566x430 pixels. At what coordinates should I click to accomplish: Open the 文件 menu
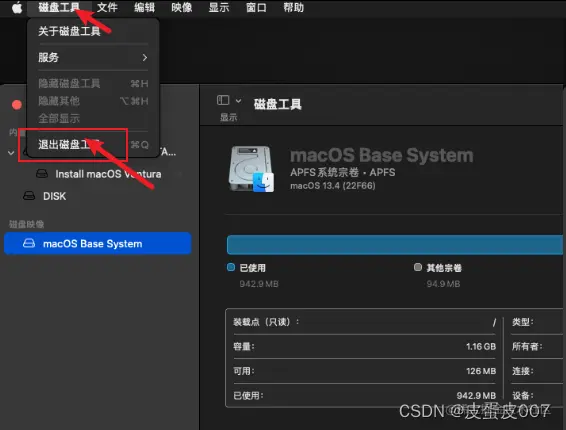(x=107, y=7)
